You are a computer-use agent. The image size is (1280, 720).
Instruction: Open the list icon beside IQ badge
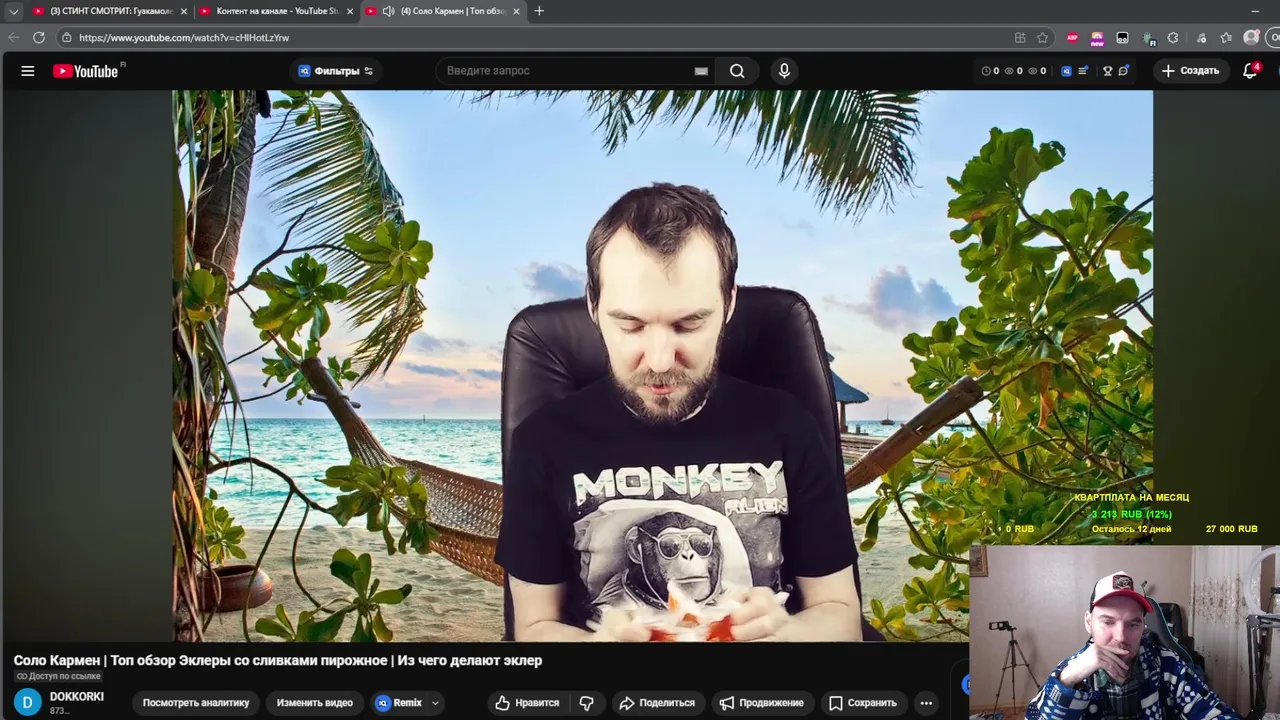click(x=1082, y=71)
